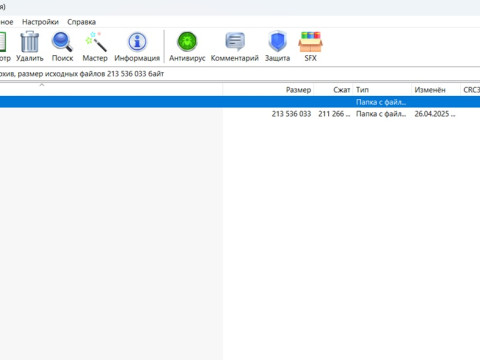Open the Справка menu
This screenshot has height=360, width=480.
(x=81, y=22)
